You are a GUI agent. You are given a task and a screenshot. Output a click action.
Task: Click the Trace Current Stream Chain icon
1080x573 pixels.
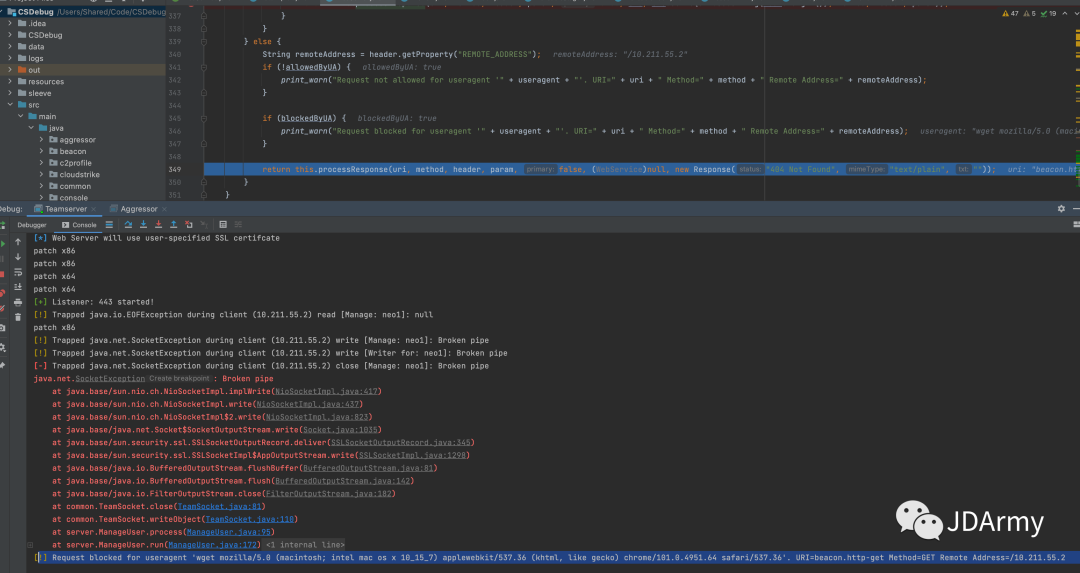pyautogui.click(x=238, y=225)
